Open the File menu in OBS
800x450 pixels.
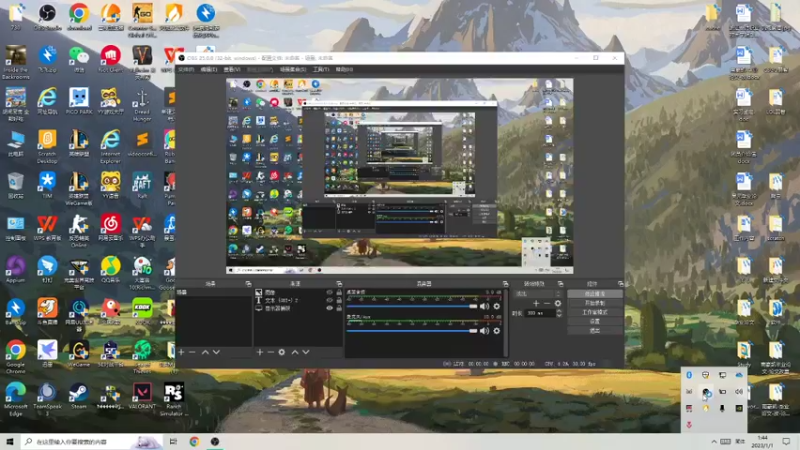[x=186, y=69]
